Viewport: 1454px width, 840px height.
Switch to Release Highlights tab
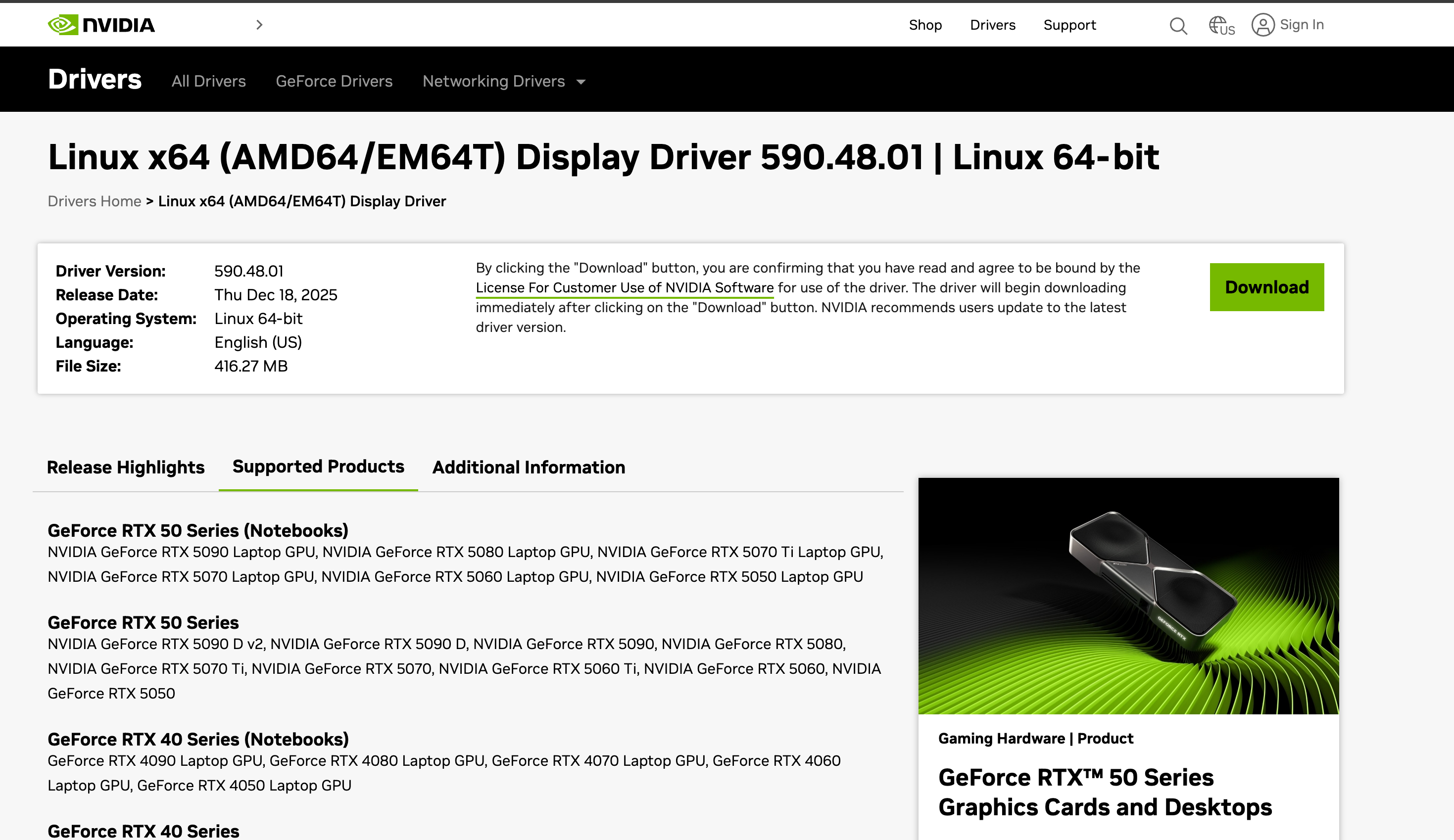126,467
